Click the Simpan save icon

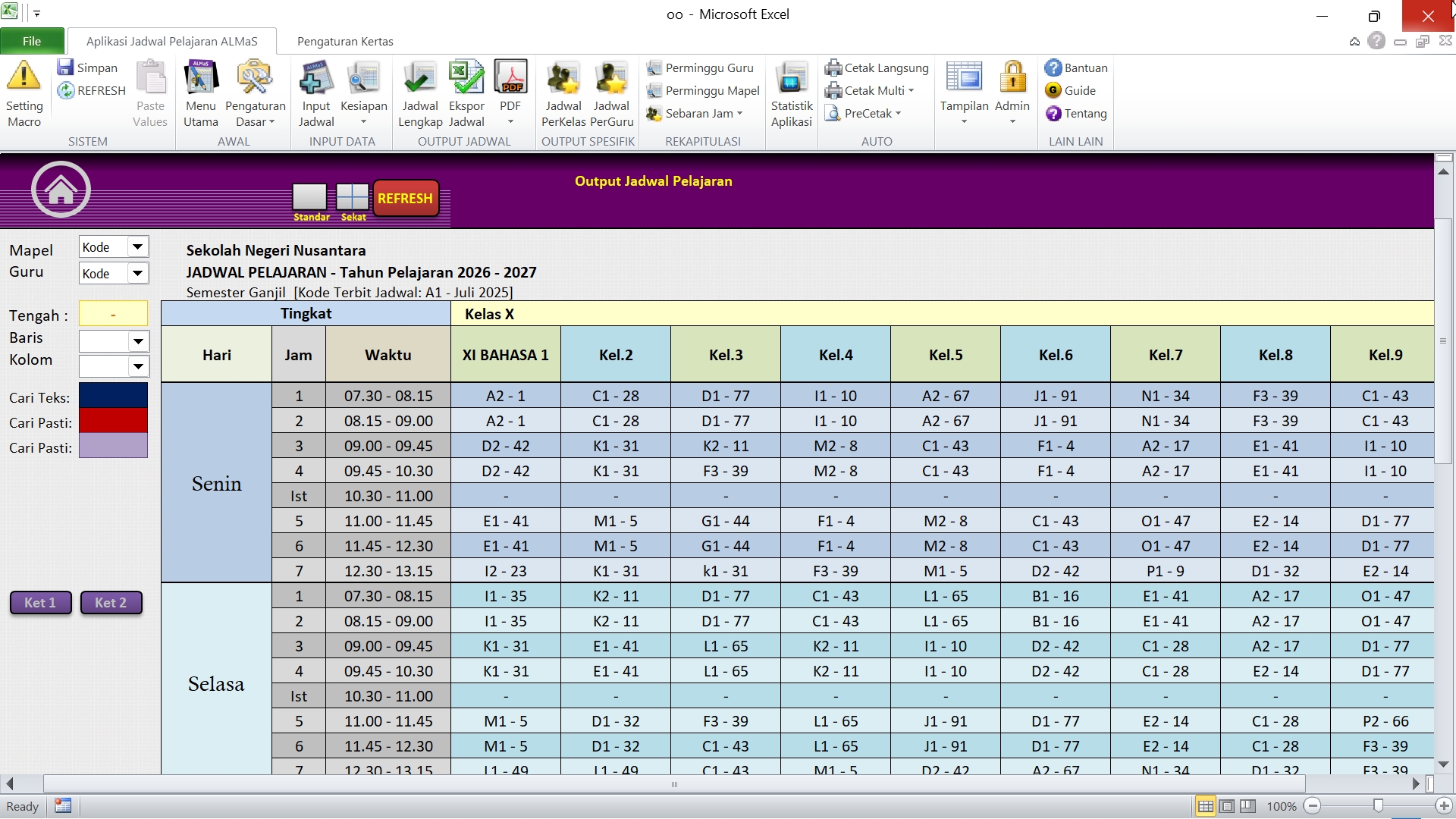click(65, 67)
